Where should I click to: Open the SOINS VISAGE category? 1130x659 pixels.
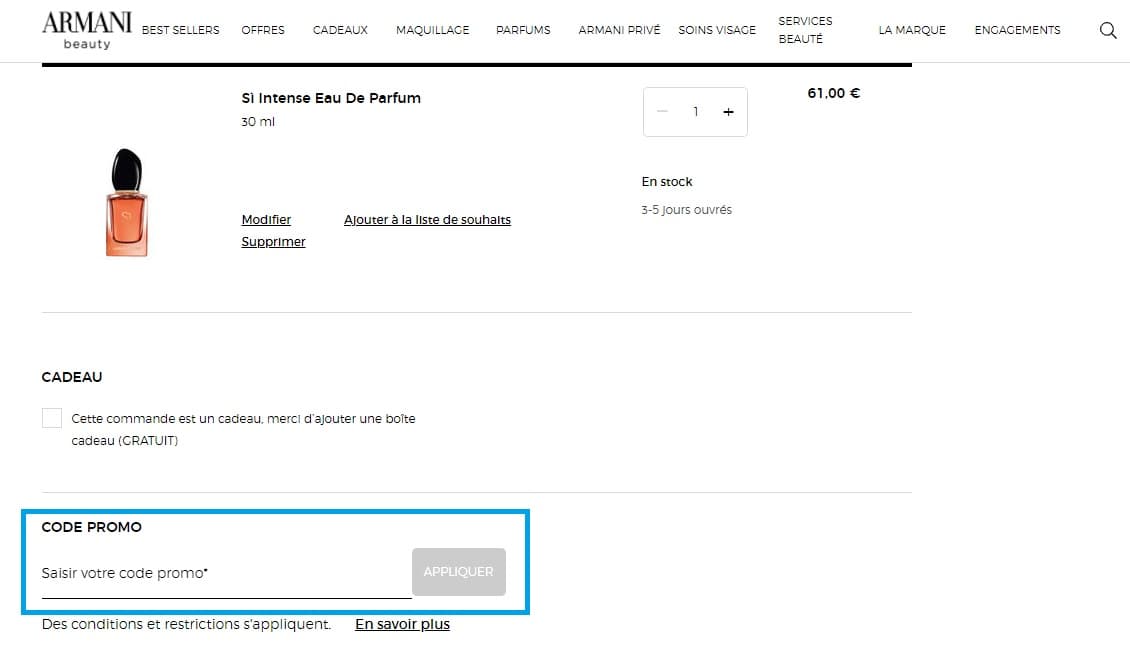(x=716, y=30)
